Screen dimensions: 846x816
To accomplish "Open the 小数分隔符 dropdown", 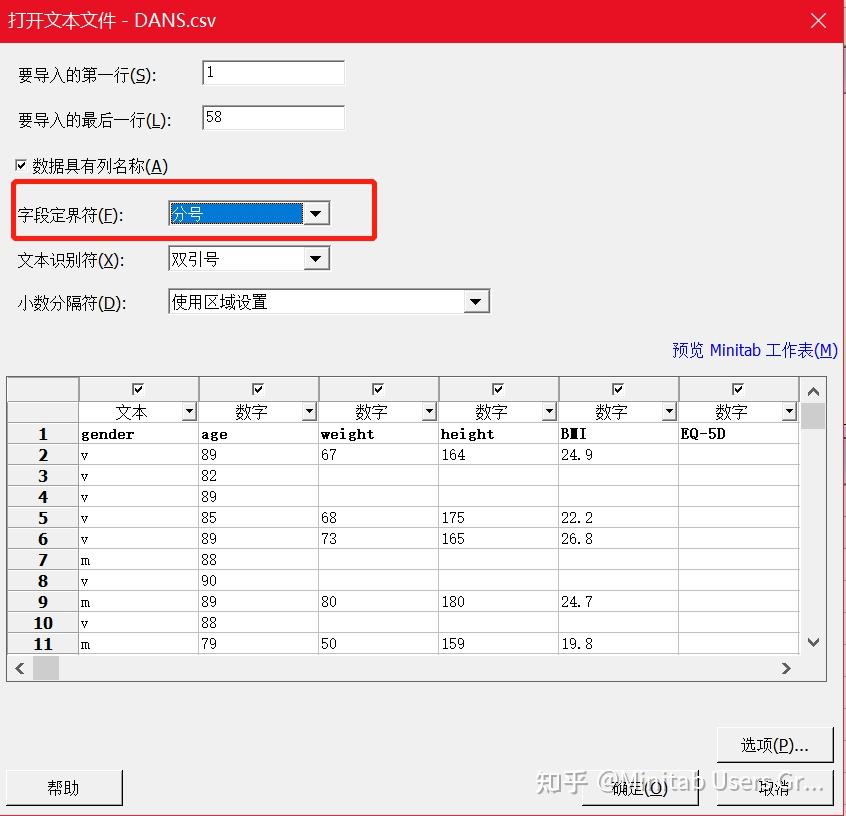I will [x=478, y=301].
